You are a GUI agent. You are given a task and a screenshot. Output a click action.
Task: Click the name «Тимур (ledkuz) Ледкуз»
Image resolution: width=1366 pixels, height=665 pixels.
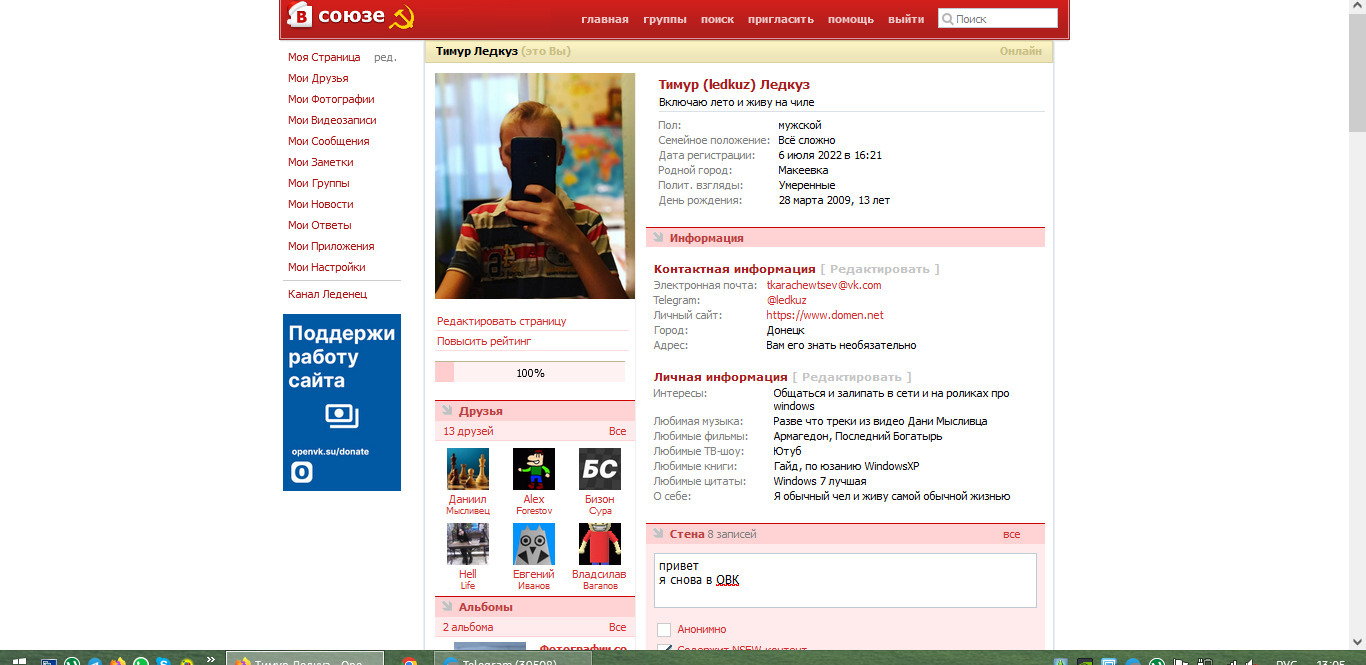[734, 84]
